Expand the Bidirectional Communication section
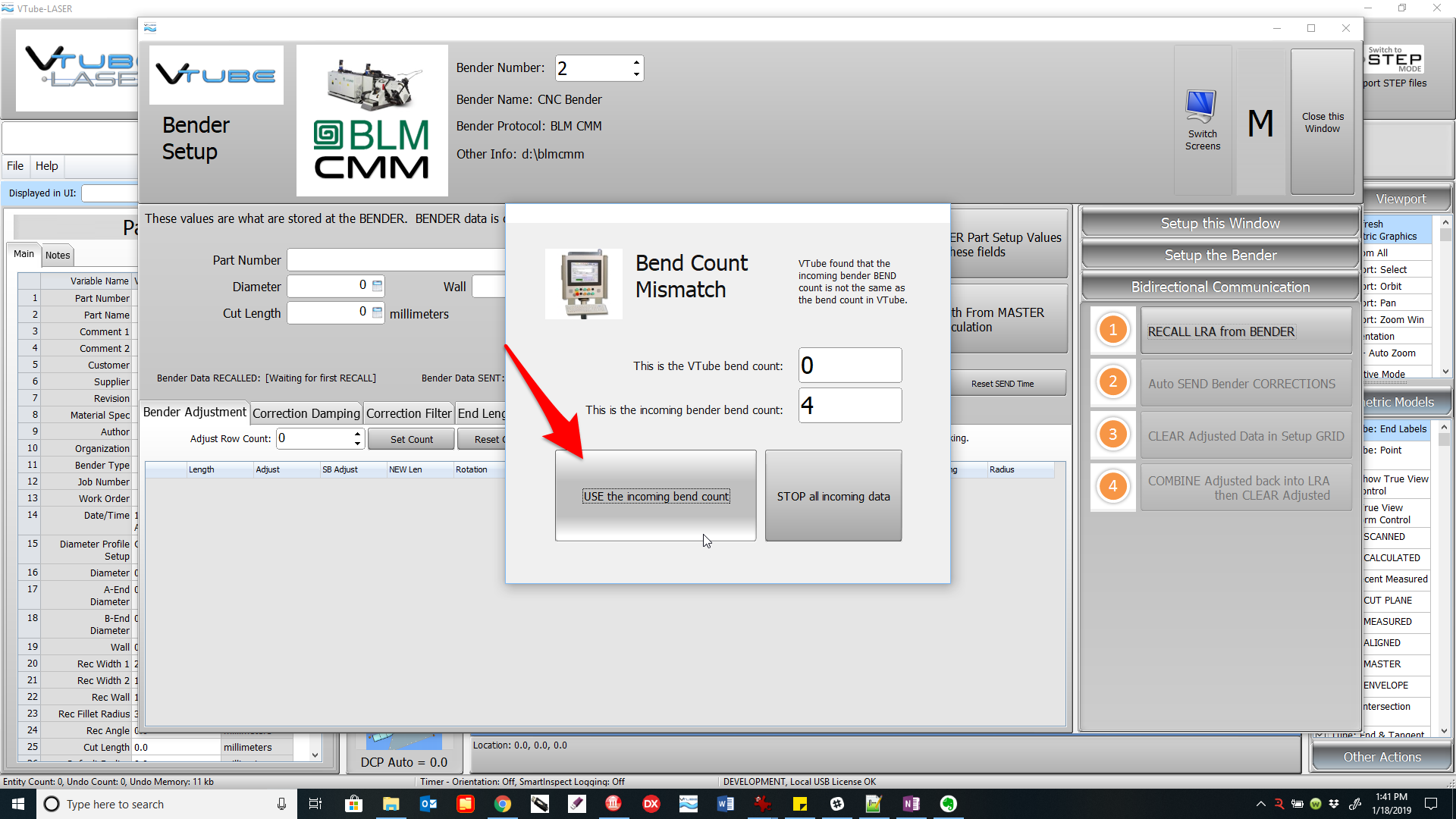 click(x=1219, y=287)
